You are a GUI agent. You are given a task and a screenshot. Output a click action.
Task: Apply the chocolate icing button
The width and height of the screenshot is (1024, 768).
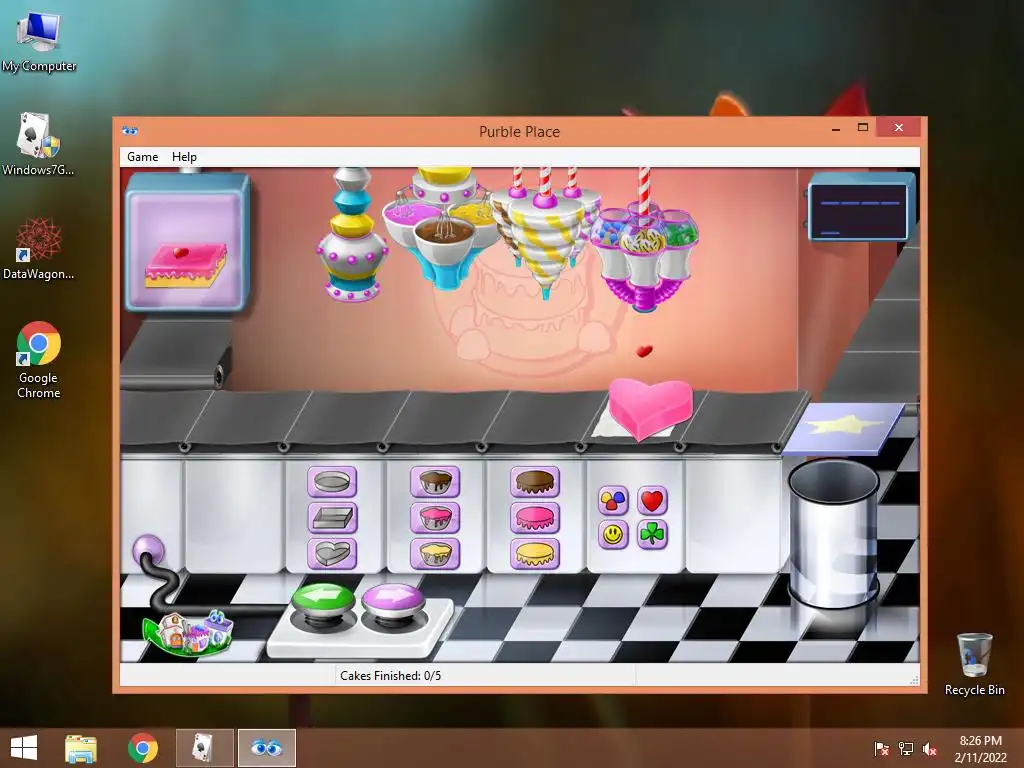click(x=535, y=482)
